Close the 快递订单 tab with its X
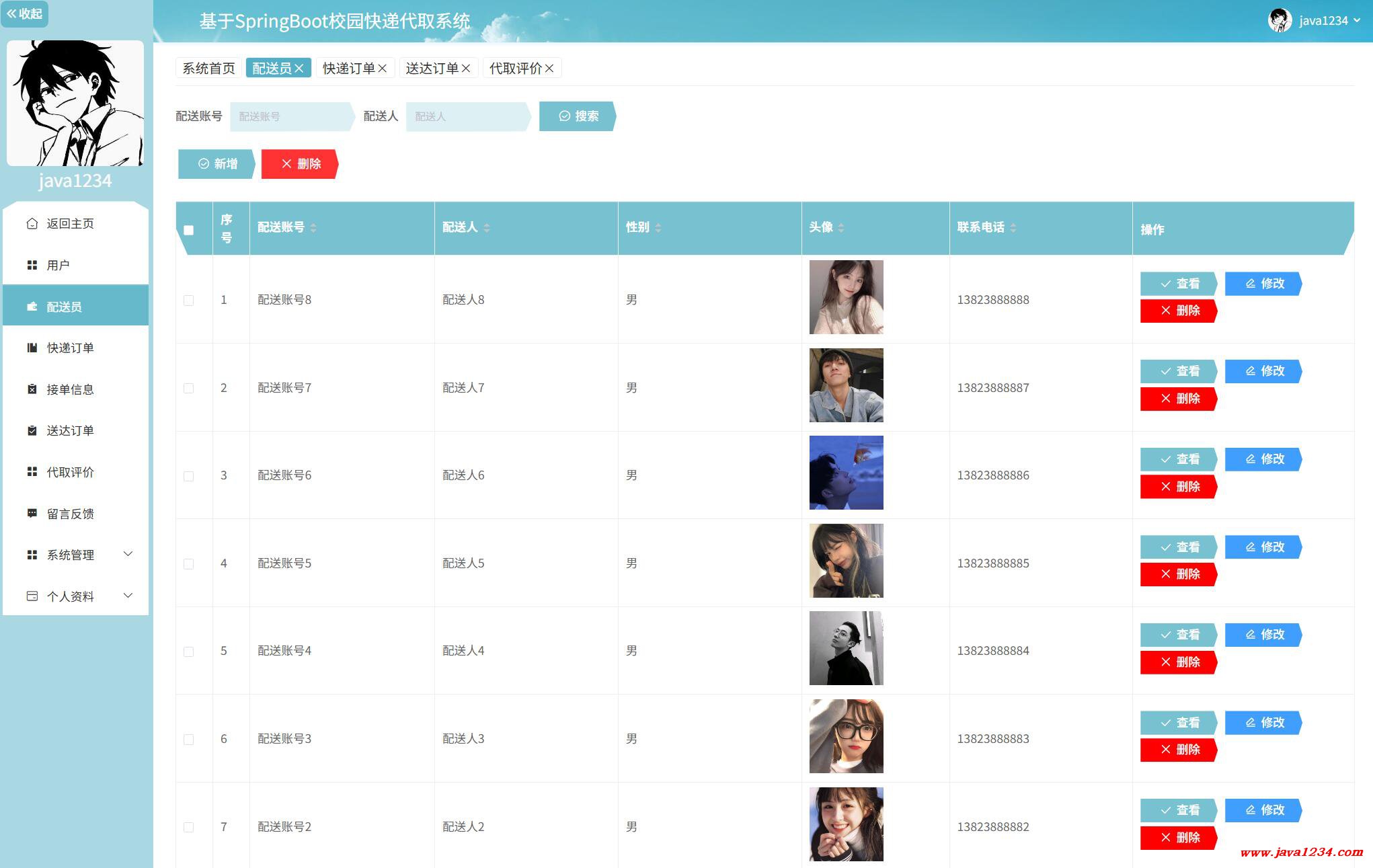This screenshot has height=868, width=1373. pos(382,69)
